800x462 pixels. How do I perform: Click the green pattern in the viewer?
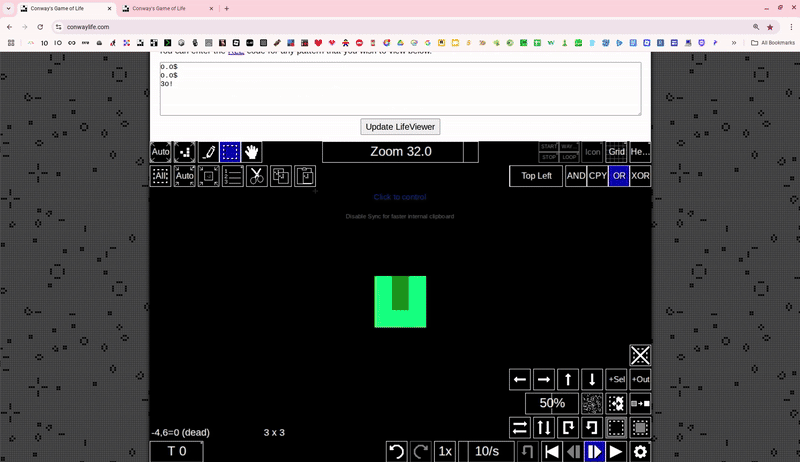[400, 302]
